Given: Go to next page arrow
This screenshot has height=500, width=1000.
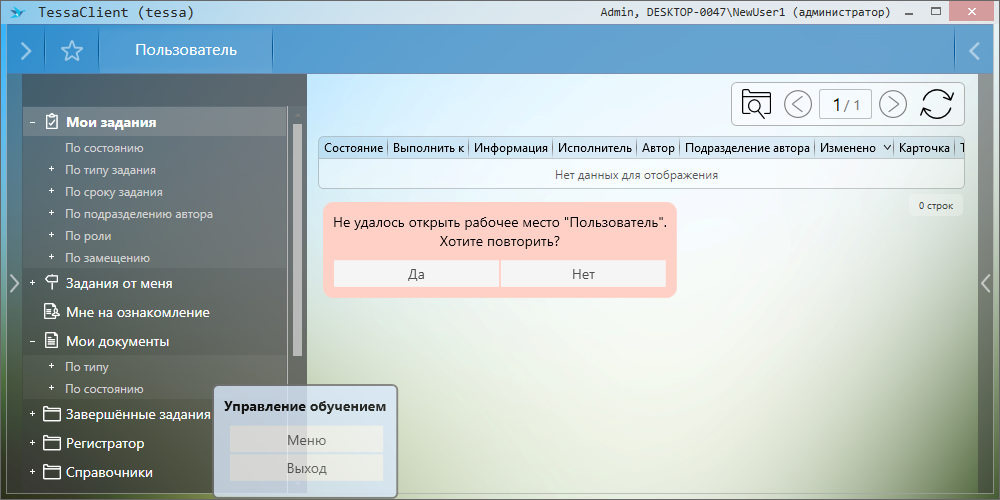Looking at the screenshot, I should pos(892,104).
